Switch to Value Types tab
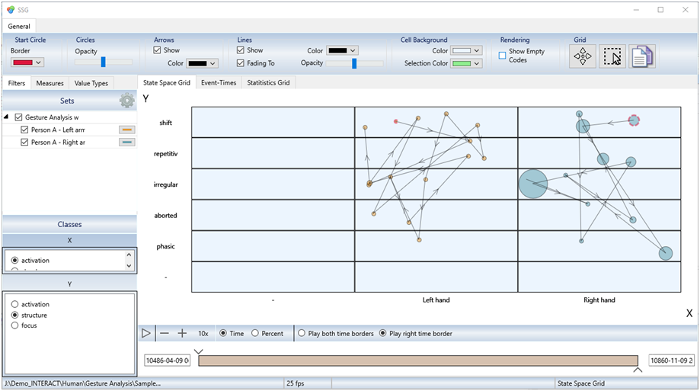 point(91,83)
